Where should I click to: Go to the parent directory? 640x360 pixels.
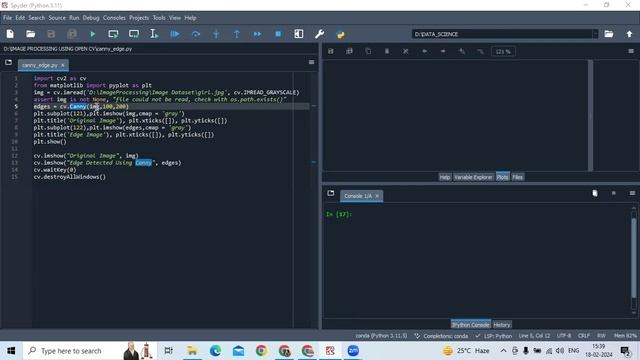click(x=629, y=34)
